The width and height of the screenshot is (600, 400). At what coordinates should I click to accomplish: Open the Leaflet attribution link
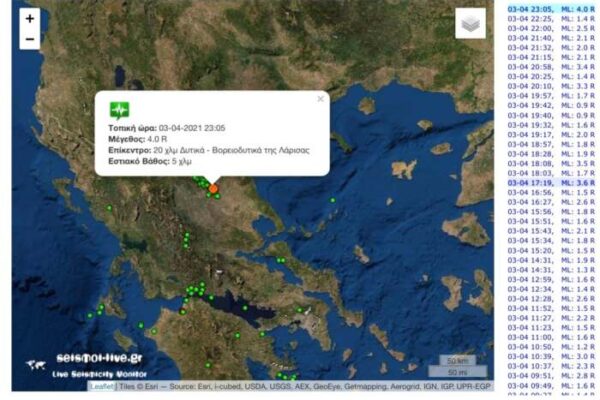(x=102, y=387)
